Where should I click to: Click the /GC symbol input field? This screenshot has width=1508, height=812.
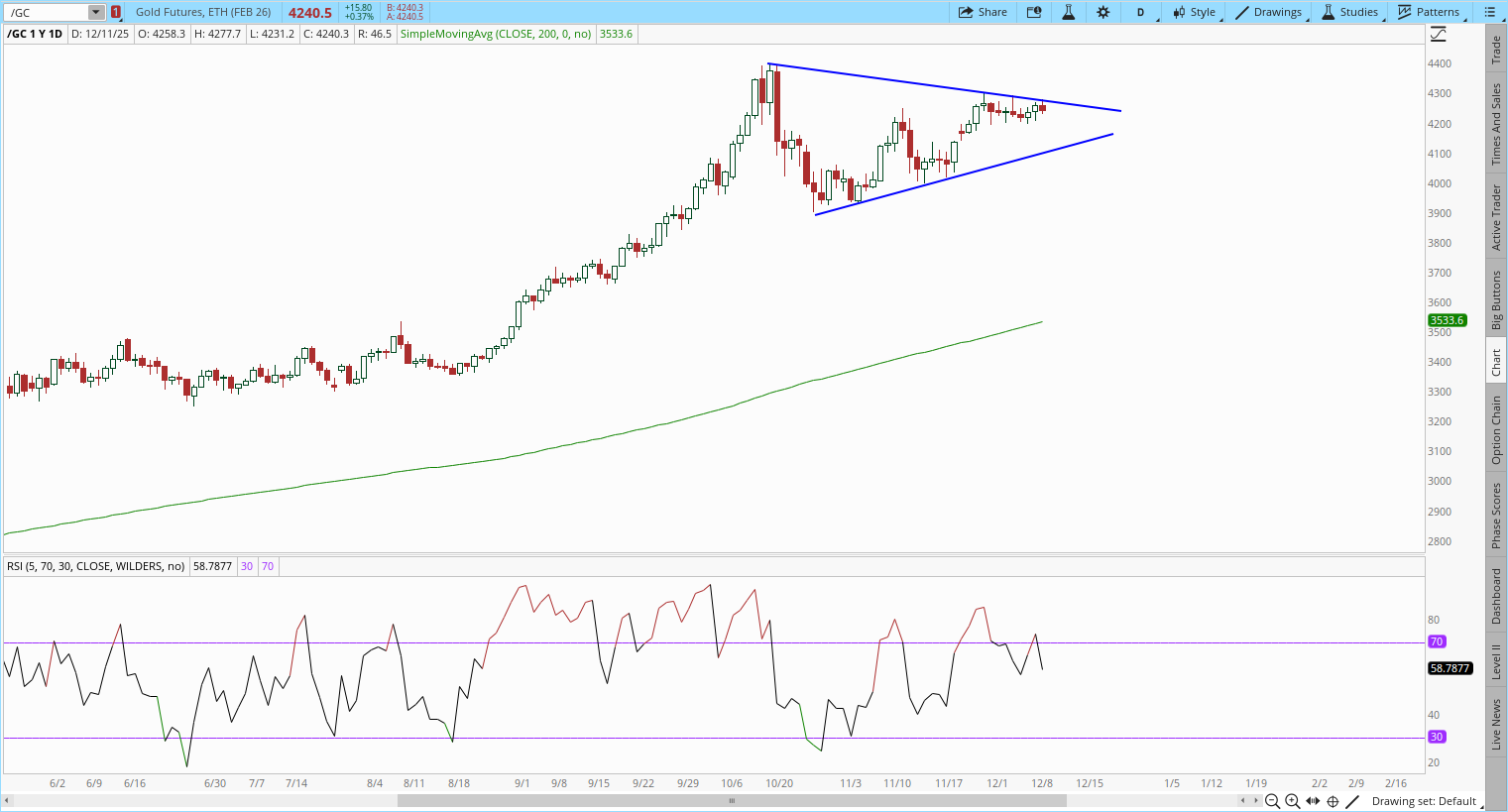pos(47,13)
